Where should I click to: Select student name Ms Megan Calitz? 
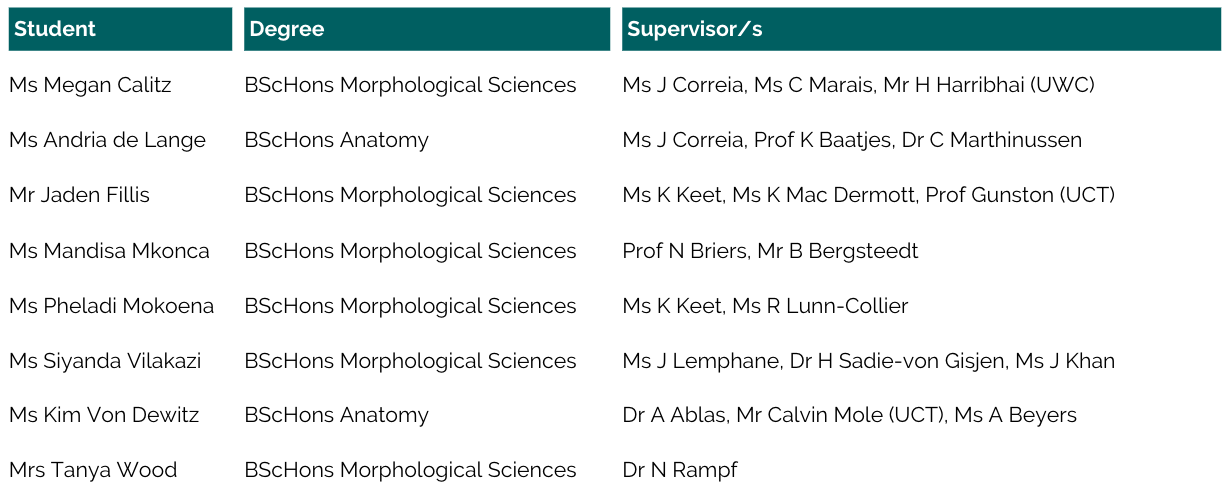tap(90, 85)
